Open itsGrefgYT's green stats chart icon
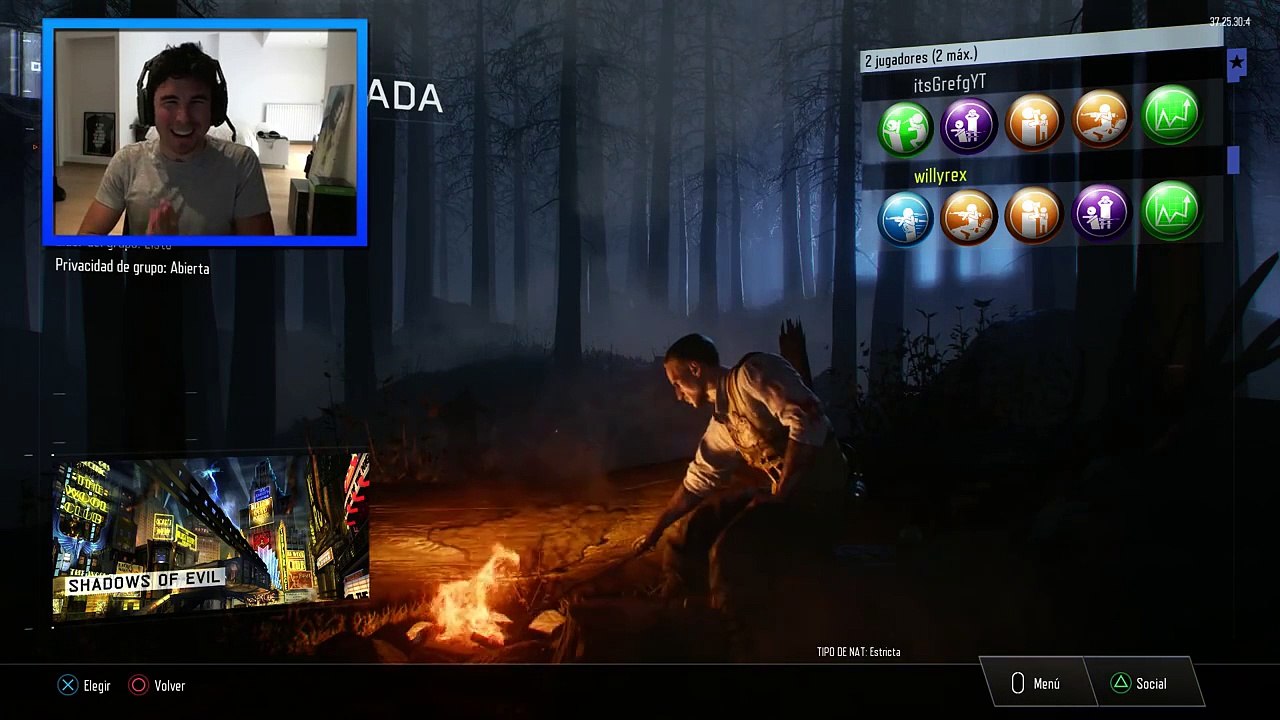Viewport: 1280px width, 720px height. click(1170, 115)
